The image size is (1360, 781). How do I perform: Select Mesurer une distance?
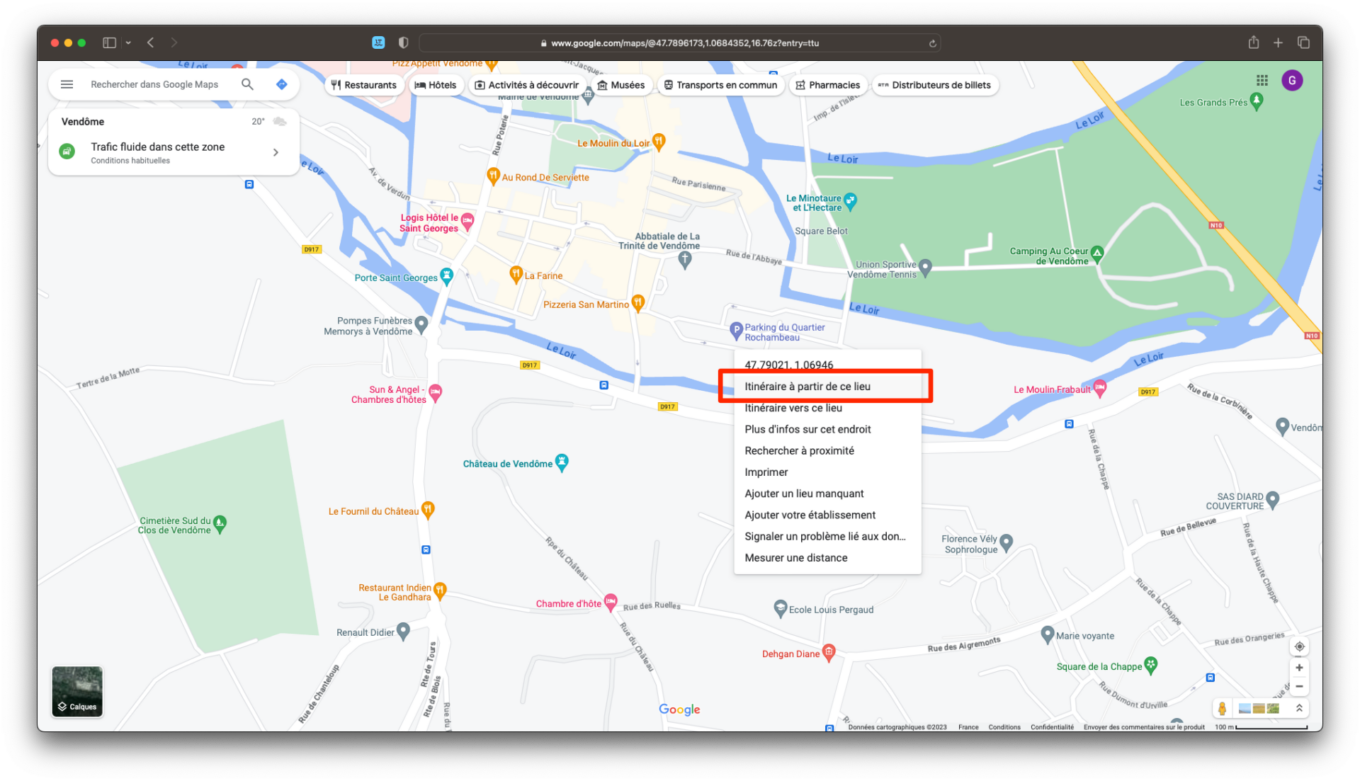pyautogui.click(x=826, y=558)
